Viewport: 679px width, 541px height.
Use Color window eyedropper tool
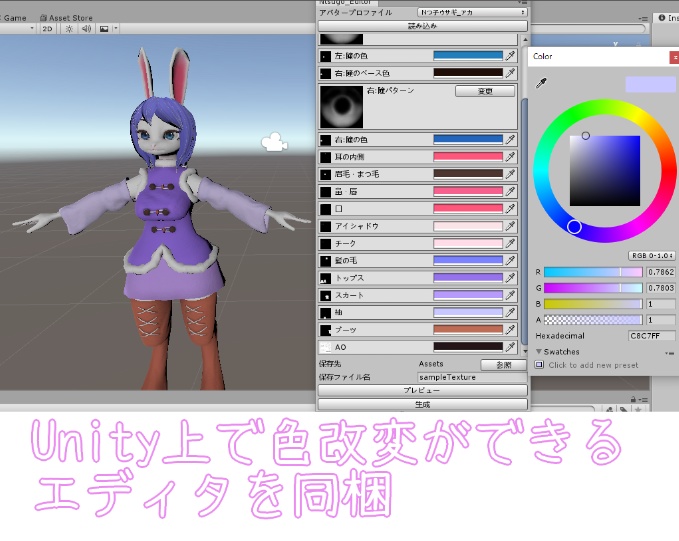[x=541, y=83]
